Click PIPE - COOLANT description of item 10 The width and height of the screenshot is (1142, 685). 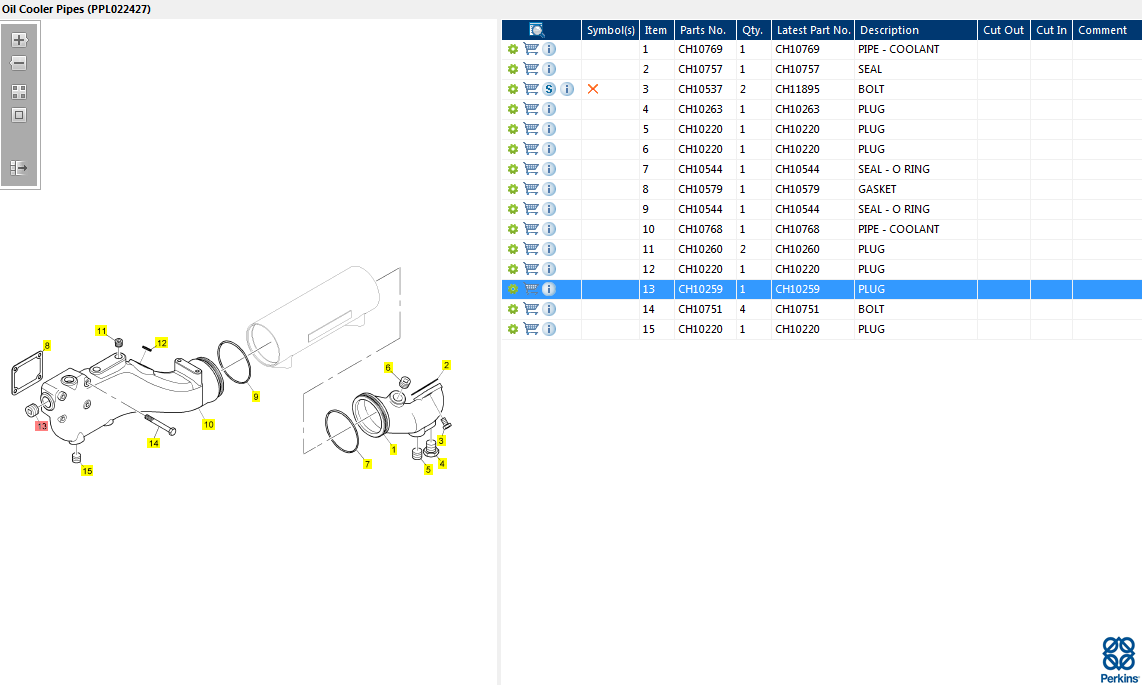(x=899, y=229)
